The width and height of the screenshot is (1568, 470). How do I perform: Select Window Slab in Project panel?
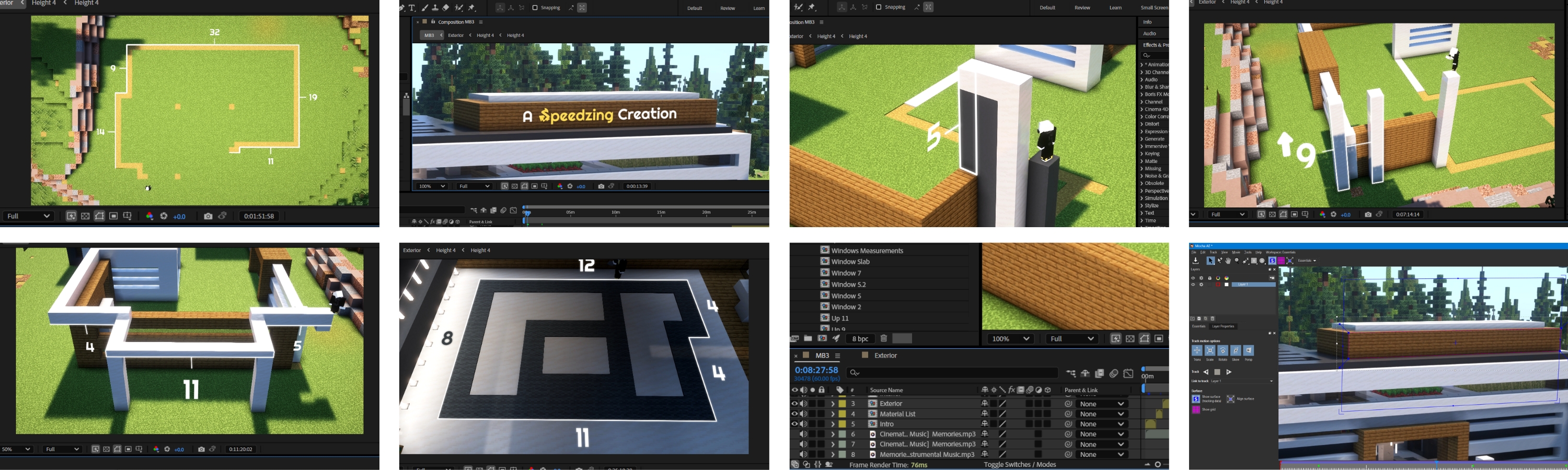pos(850,262)
